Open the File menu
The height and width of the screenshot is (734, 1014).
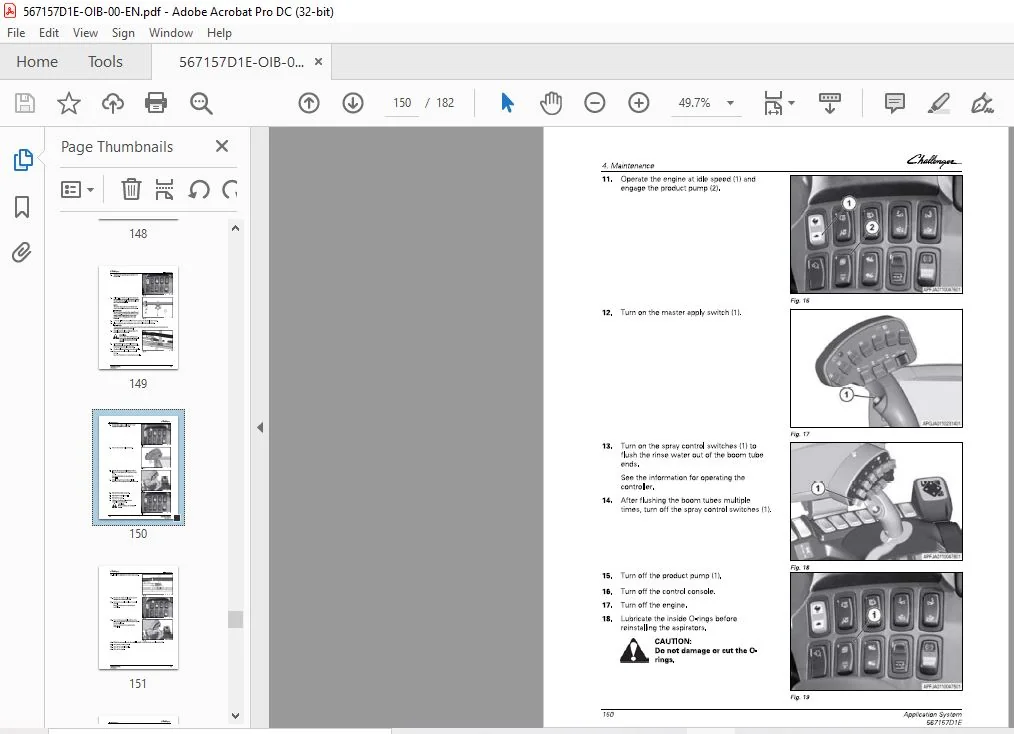16,33
